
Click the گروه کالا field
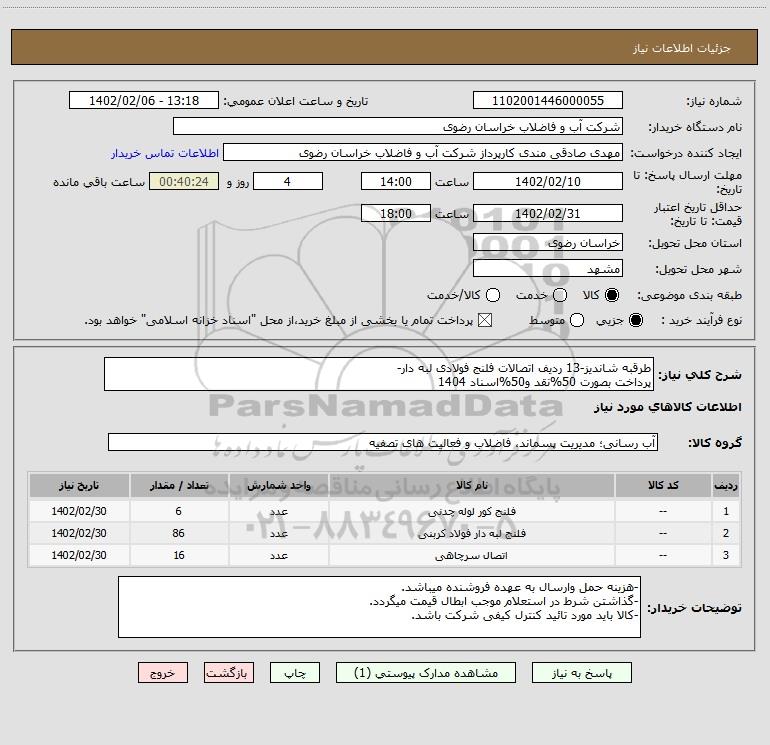383,442
